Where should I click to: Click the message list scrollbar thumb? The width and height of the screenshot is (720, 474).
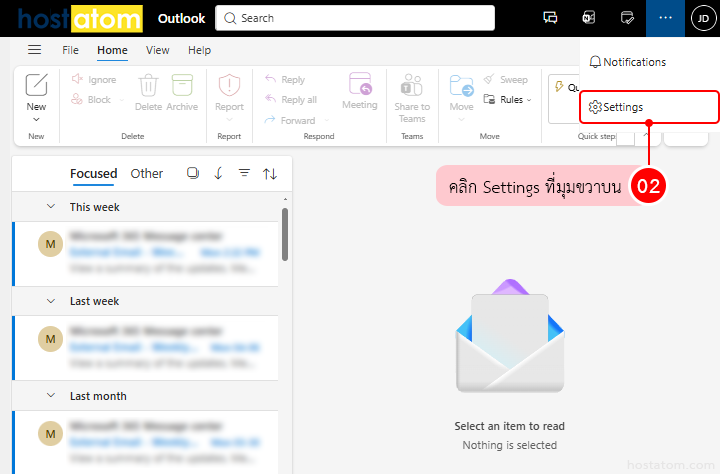(285, 234)
